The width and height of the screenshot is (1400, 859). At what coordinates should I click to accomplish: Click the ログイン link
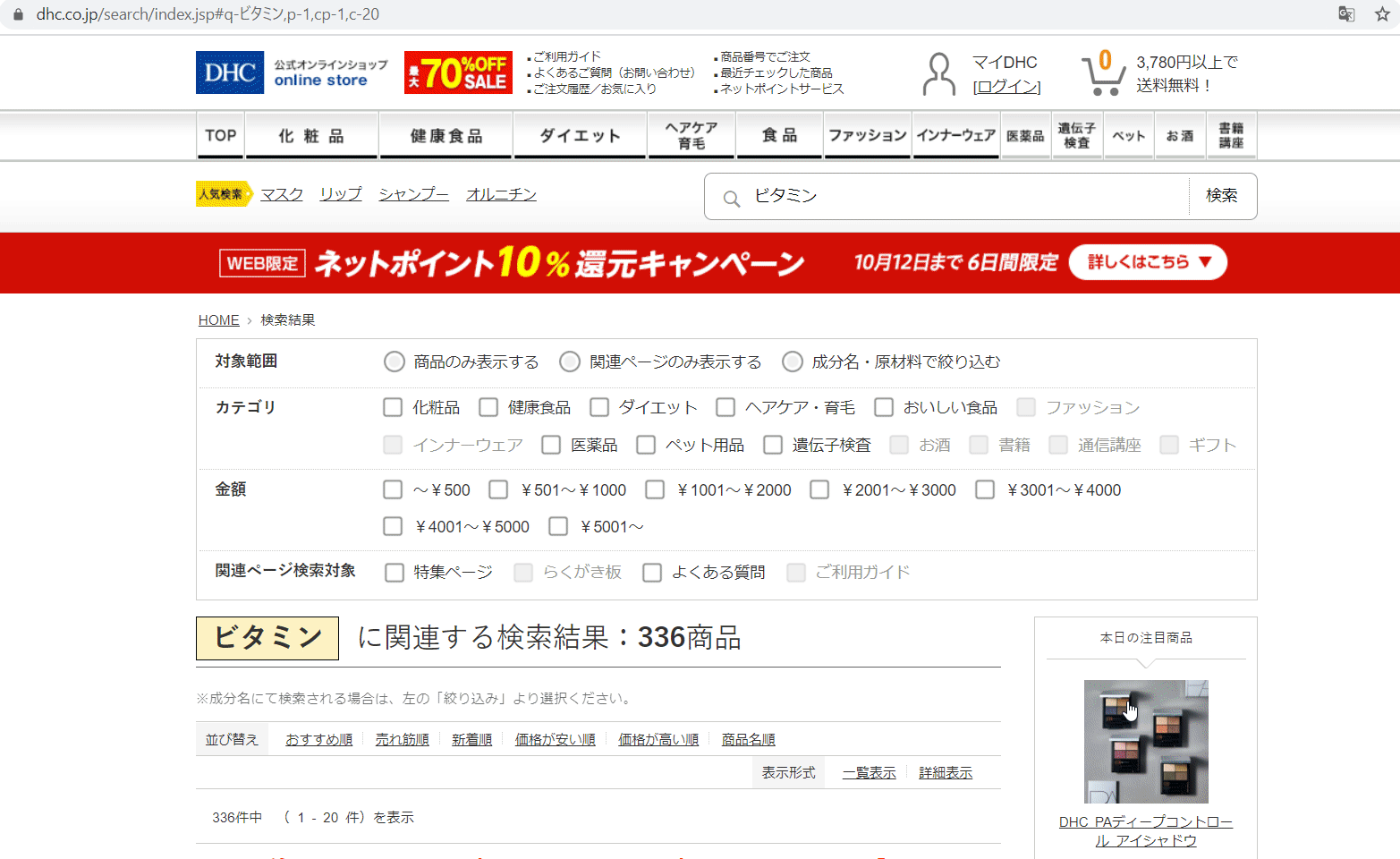[x=1006, y=87]
